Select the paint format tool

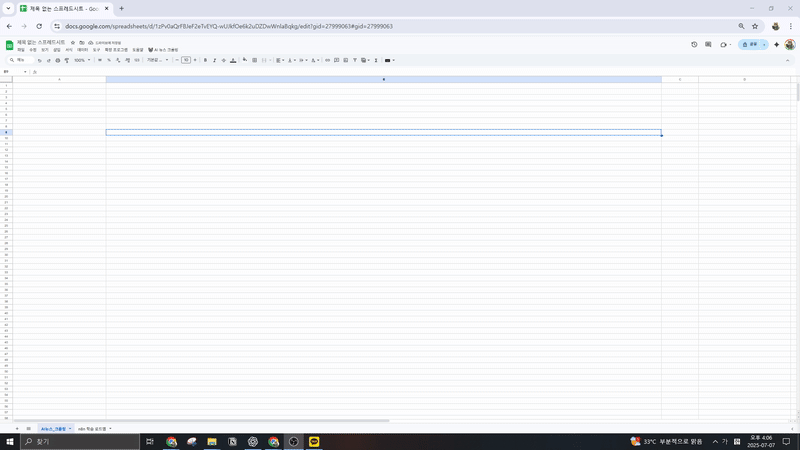pos(67,60)
